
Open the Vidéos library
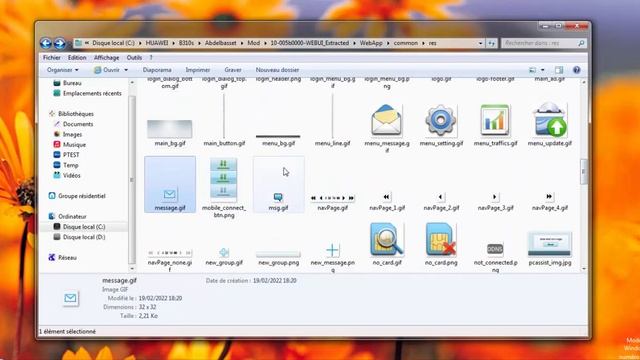pyautogui.click(x=67, y=176)
